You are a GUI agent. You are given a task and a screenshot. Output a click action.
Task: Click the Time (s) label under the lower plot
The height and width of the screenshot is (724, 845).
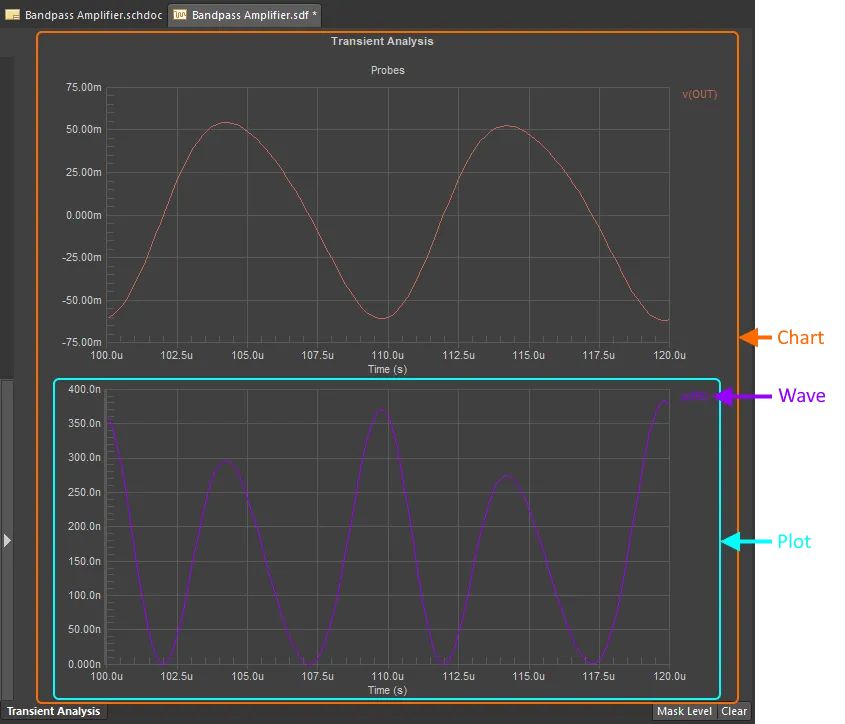coord(387,690)
